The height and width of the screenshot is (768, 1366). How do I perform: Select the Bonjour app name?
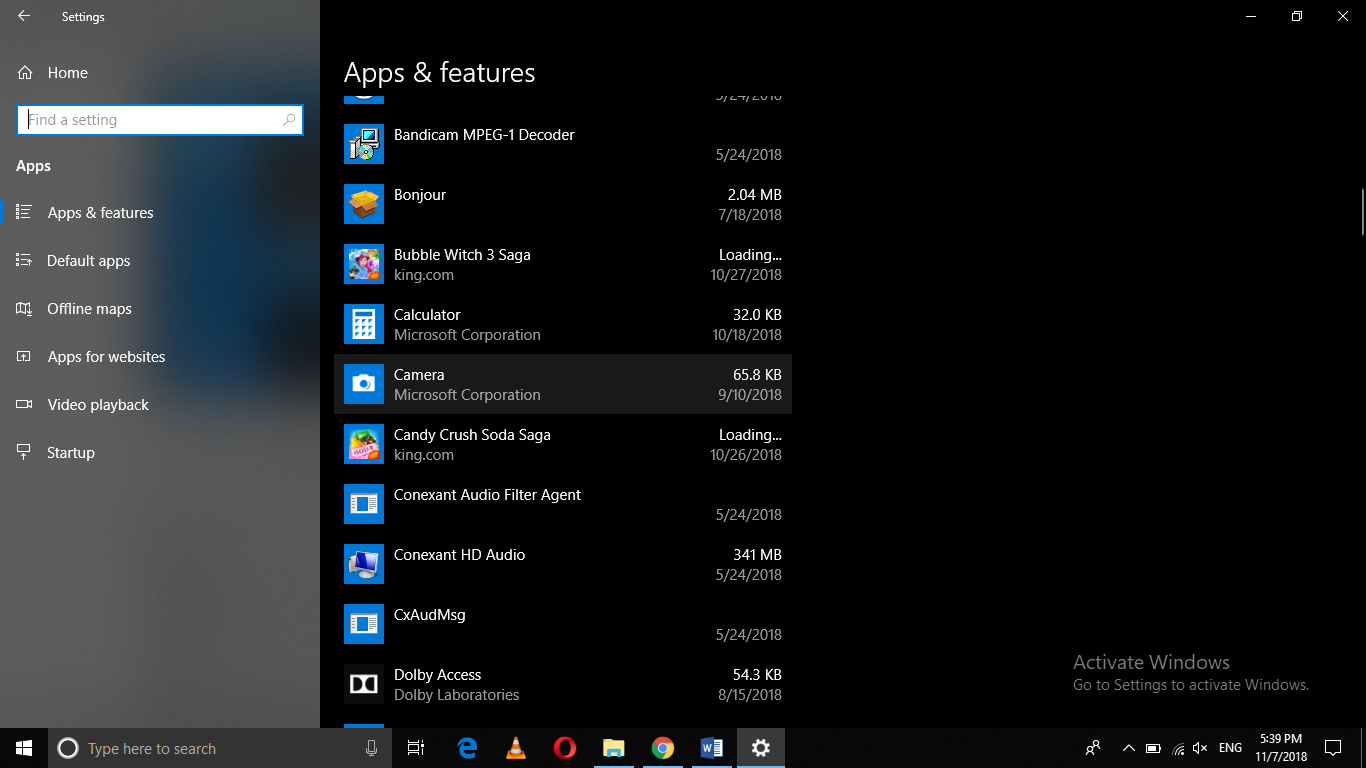pos(420,195)
